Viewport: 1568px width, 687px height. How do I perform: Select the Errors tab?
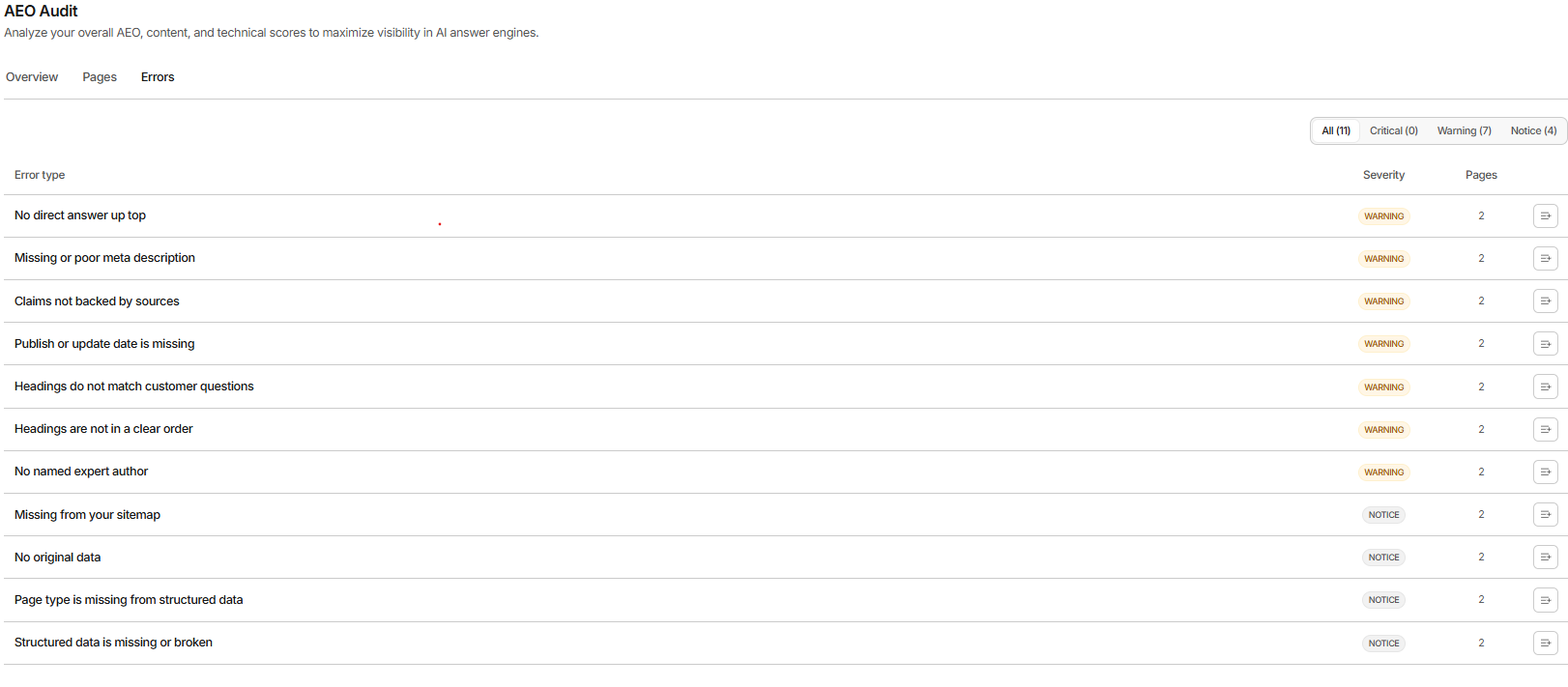(158, 77)
